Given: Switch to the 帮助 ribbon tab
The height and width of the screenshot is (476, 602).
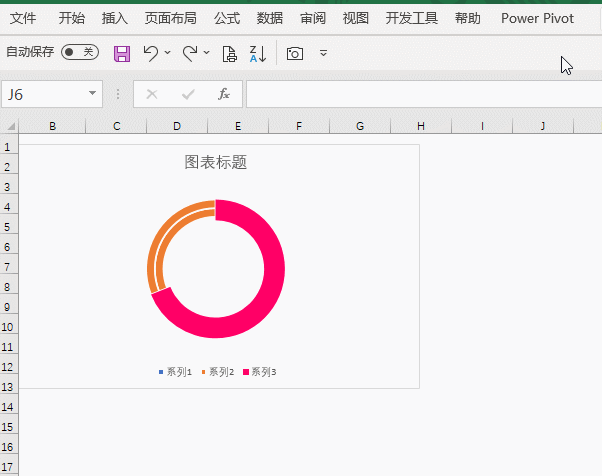Looking at the screenshot, I should [468, 18].
